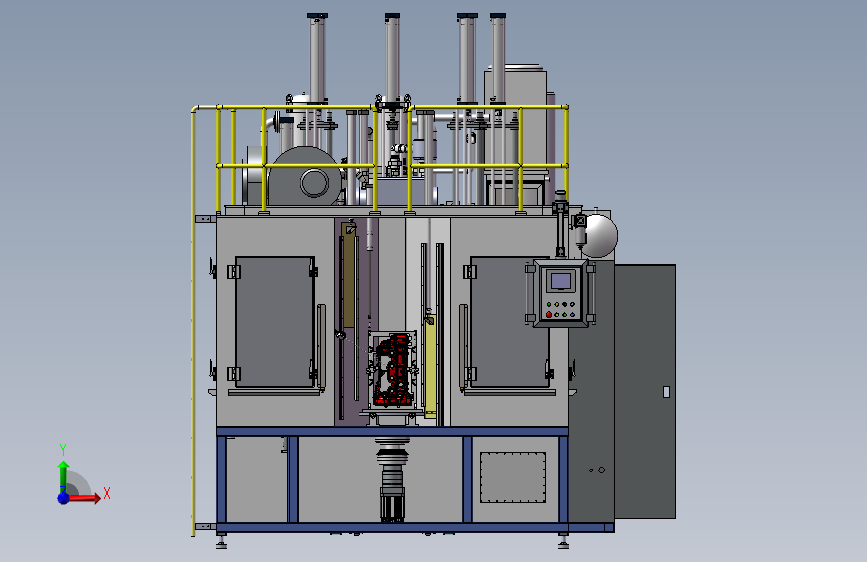Screen dimensions: 867x562
Task: Select the white handle on the electrical cabinet door
Action: [x=666, y=392]
